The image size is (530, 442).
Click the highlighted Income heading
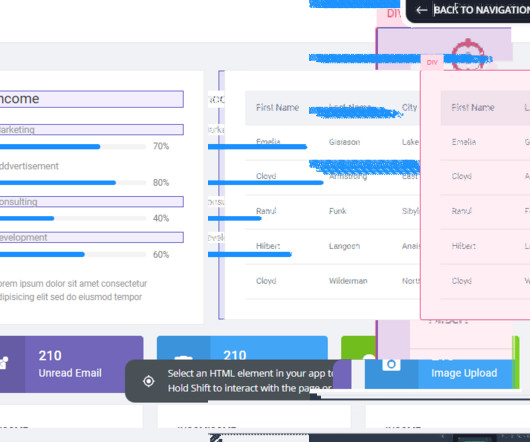[91, 99]
